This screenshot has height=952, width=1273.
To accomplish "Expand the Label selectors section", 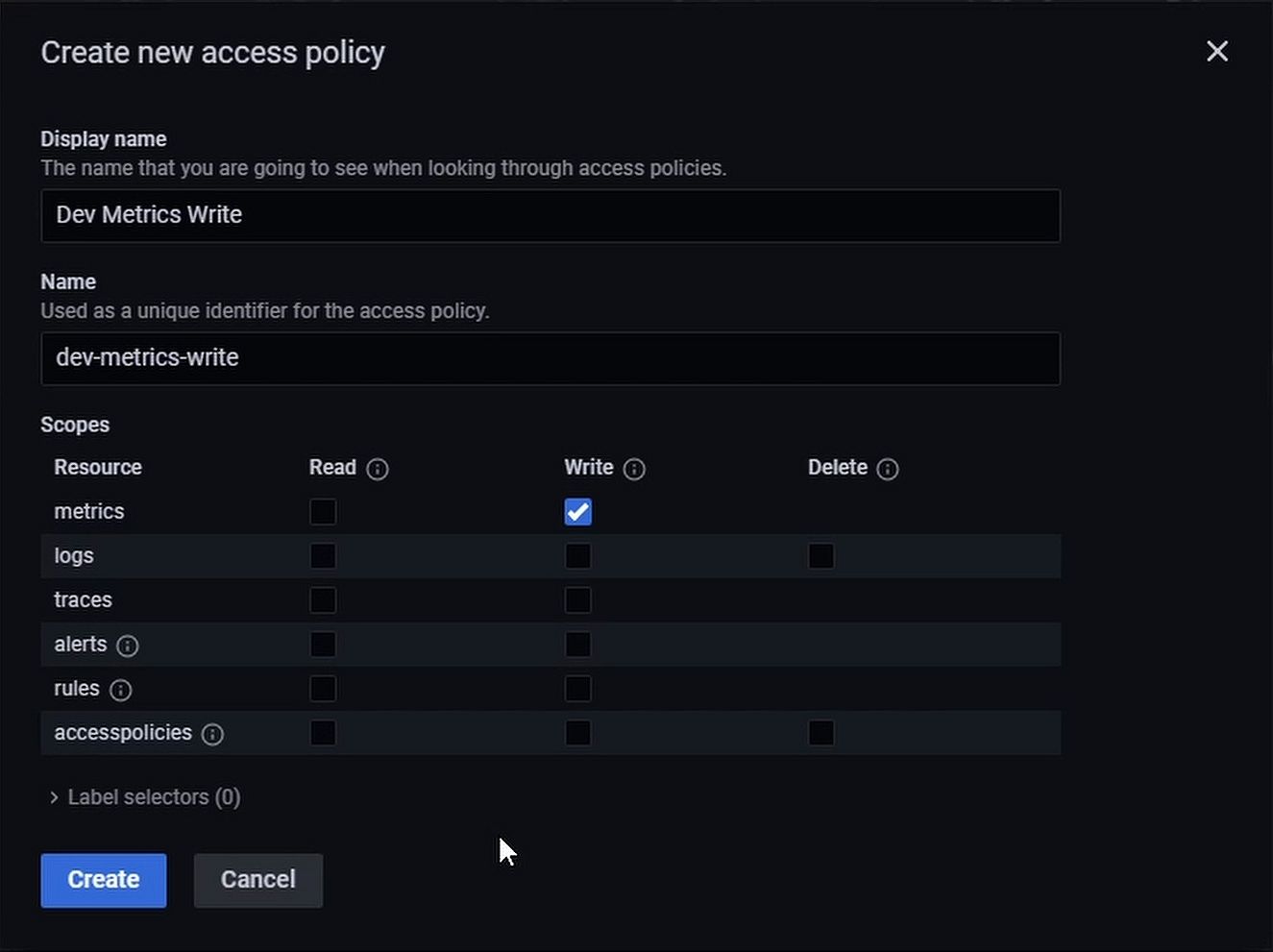I will pos(144,797).
